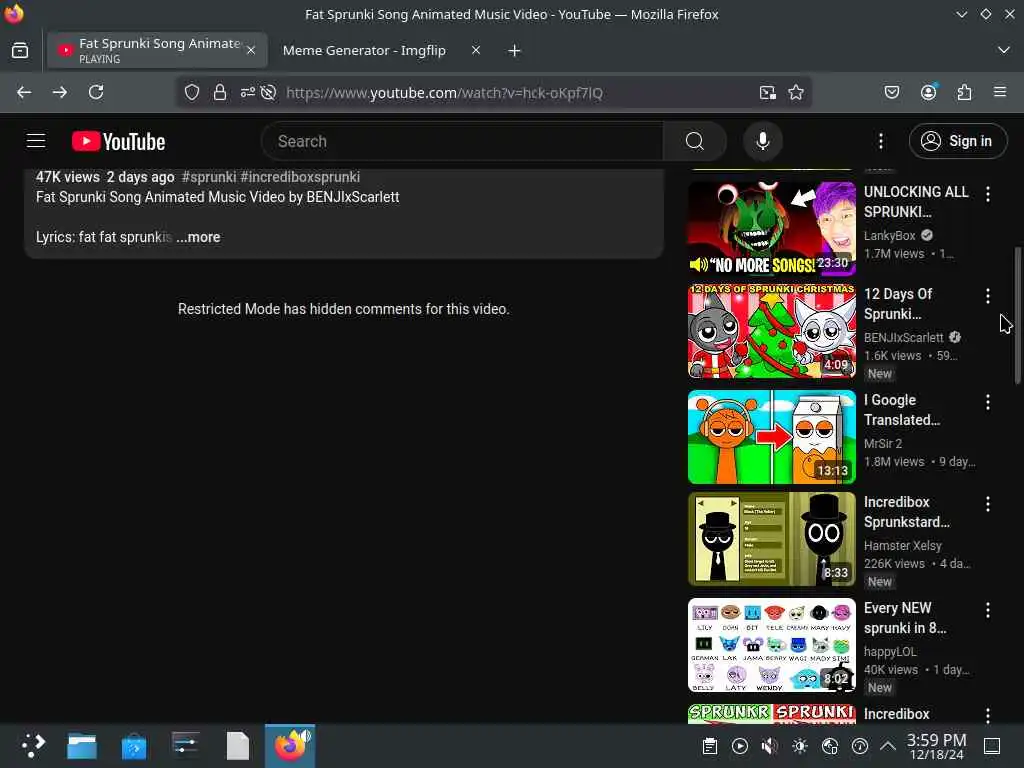Image resolution: width=1024 pixels, height=768 pixels.
Task: Click the #sprunki hashtag link
Action: (208, 177)
